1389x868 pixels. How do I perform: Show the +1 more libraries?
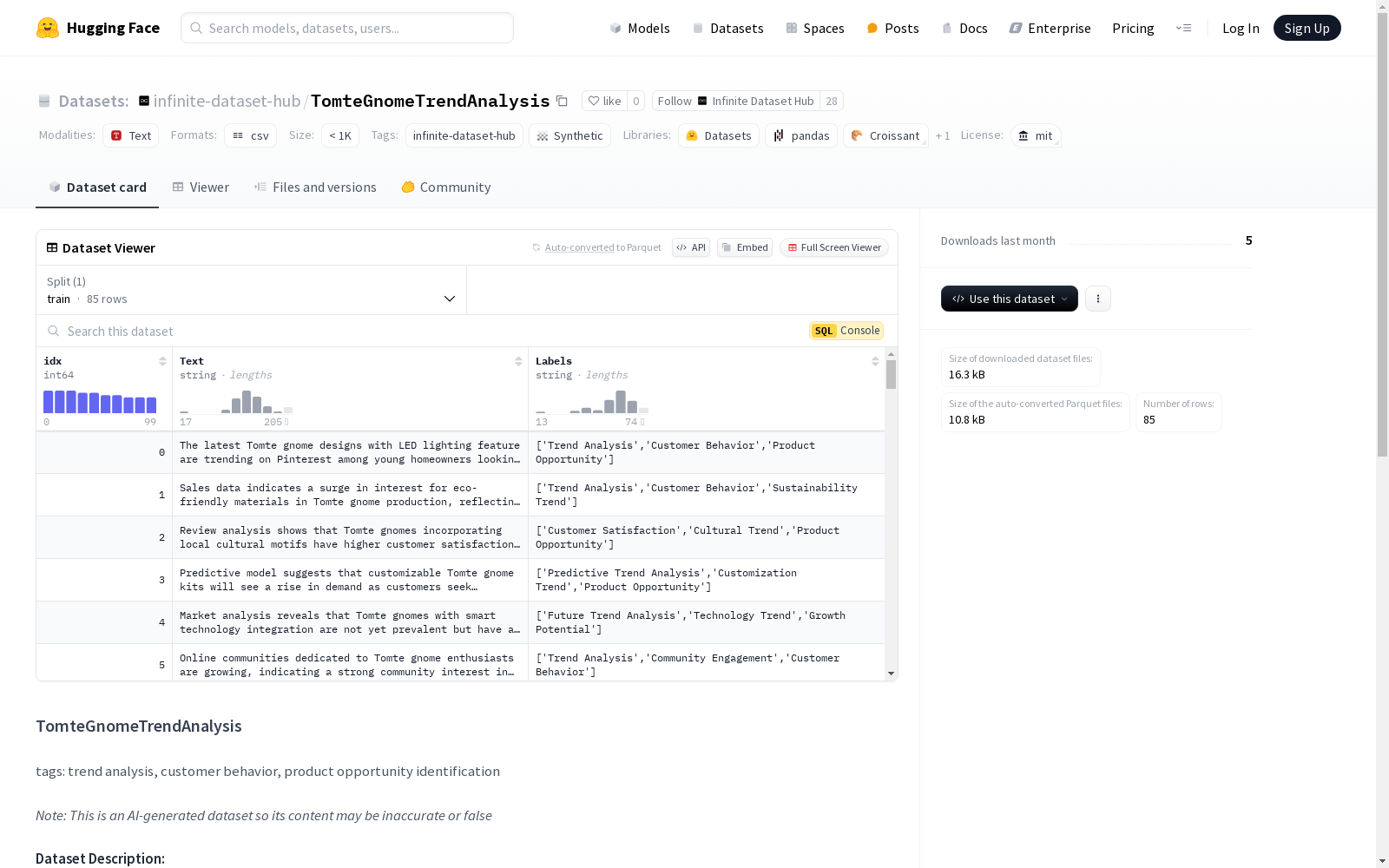(x=943, y=136)
